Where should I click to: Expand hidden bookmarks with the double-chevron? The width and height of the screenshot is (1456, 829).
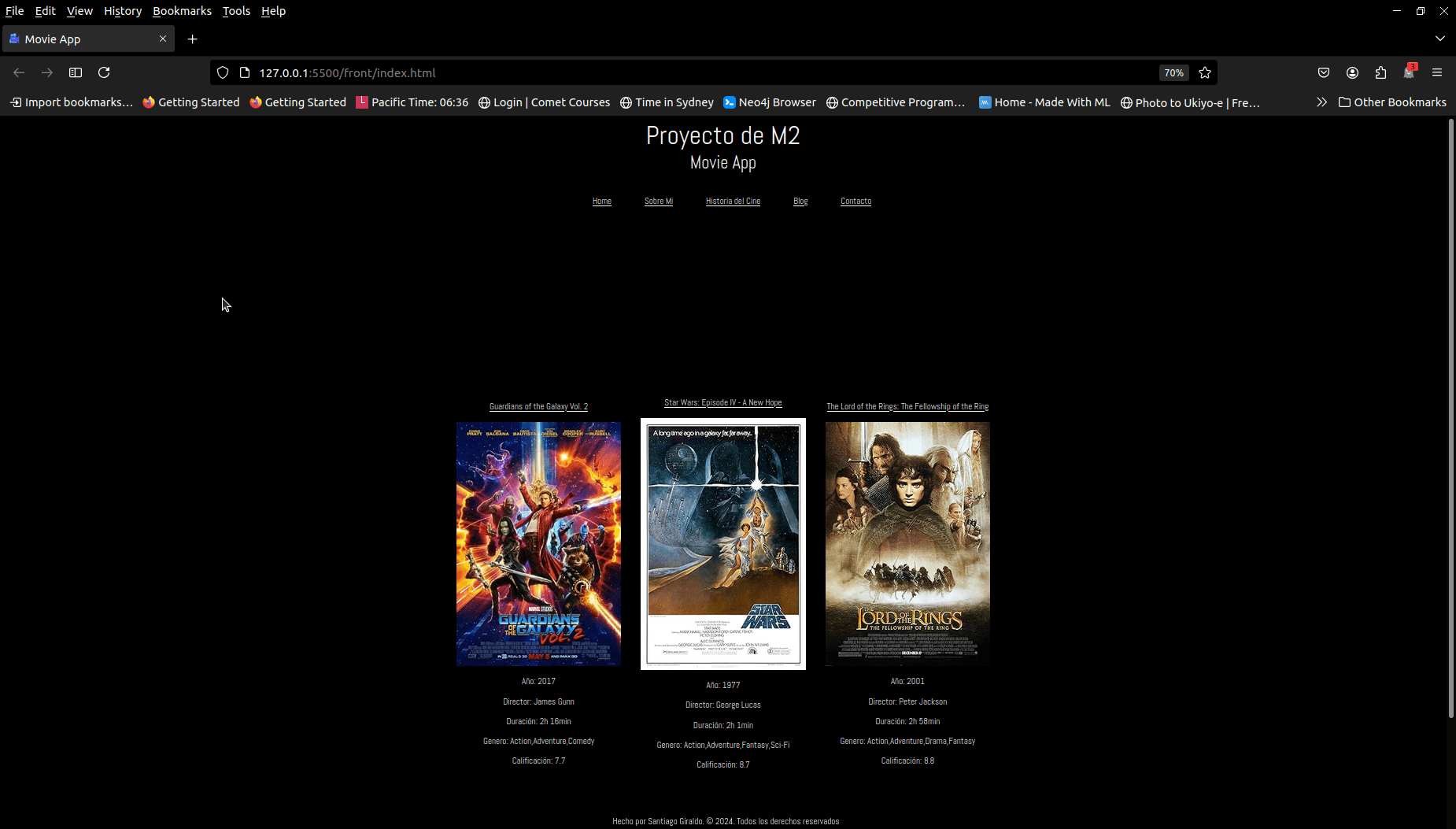[1322, 102]
